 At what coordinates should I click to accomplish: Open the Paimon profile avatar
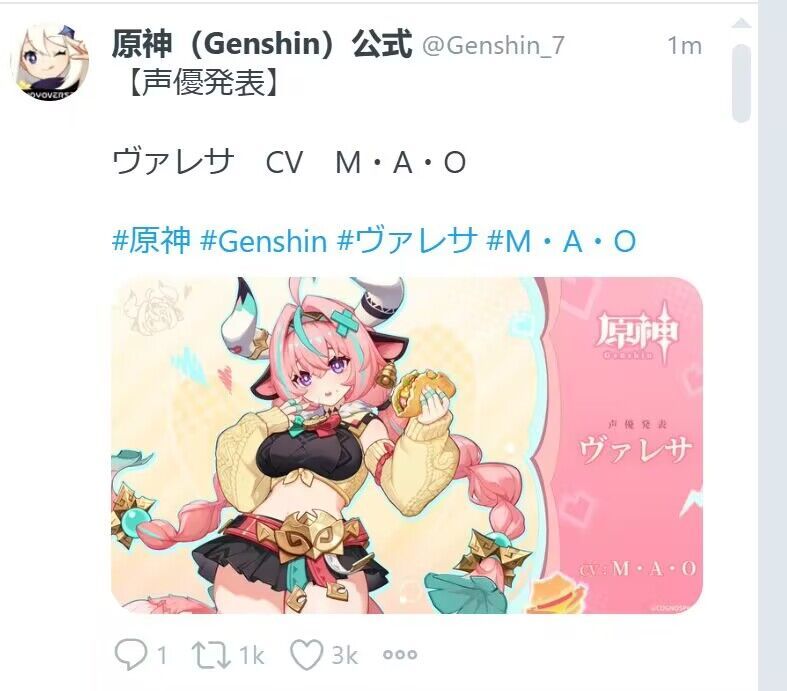49,61
